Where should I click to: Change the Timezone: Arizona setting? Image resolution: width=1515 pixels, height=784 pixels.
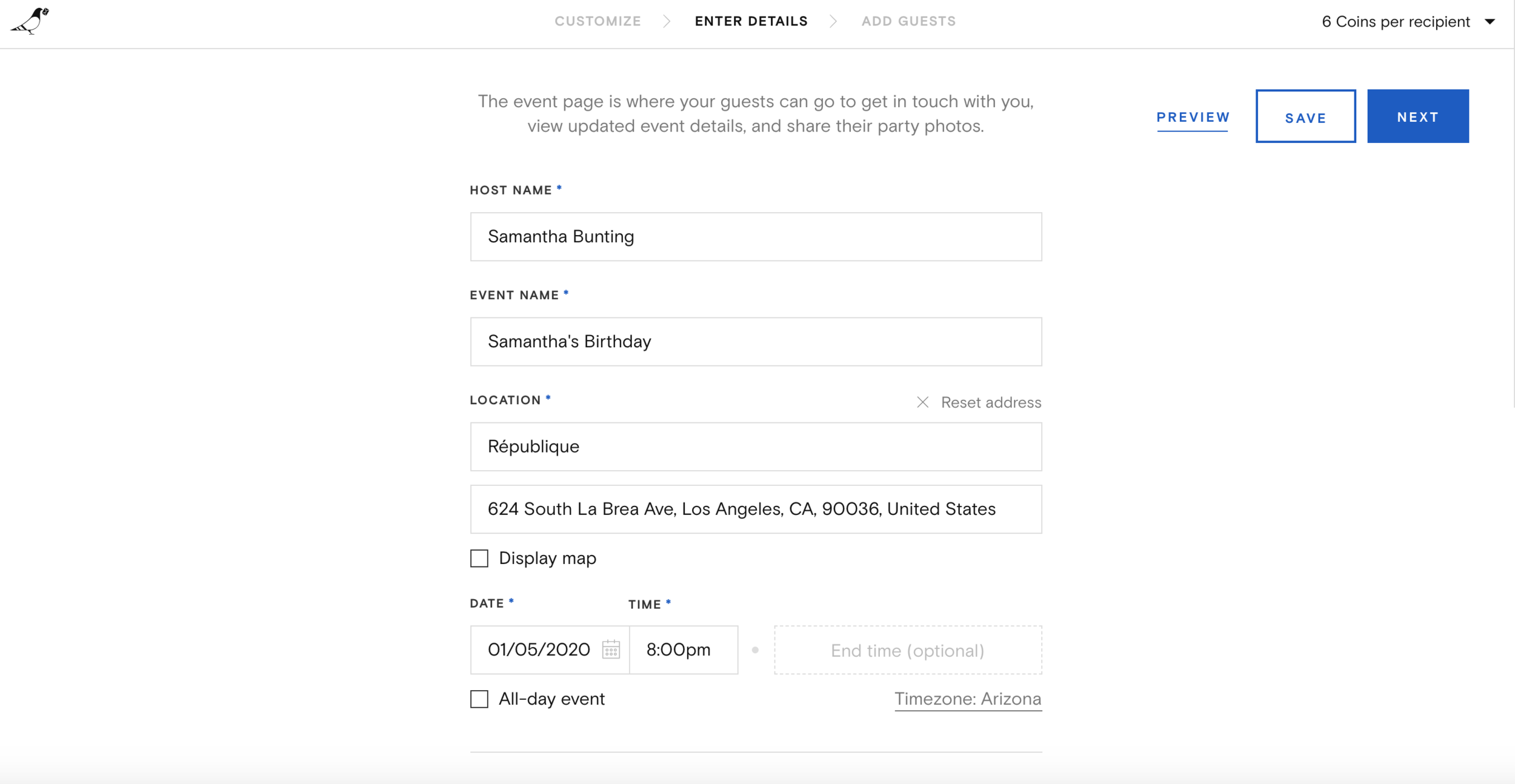coord(967,699)
